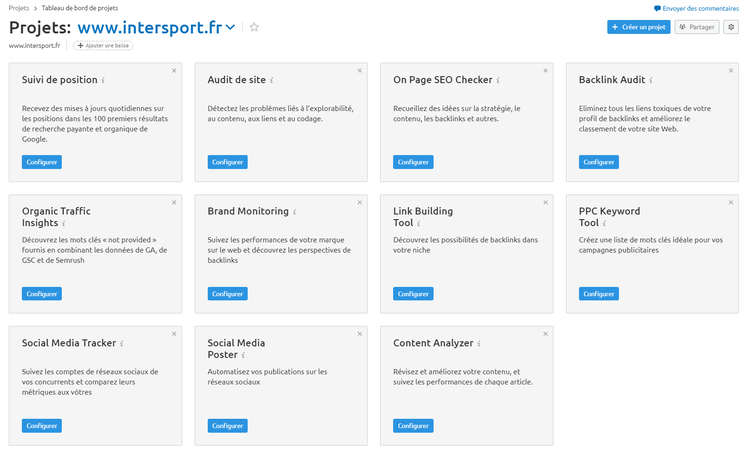Remove the Brand Monitoring card
Image resolution: width=750 pixels, height=455 pixels.
point(360,203)
